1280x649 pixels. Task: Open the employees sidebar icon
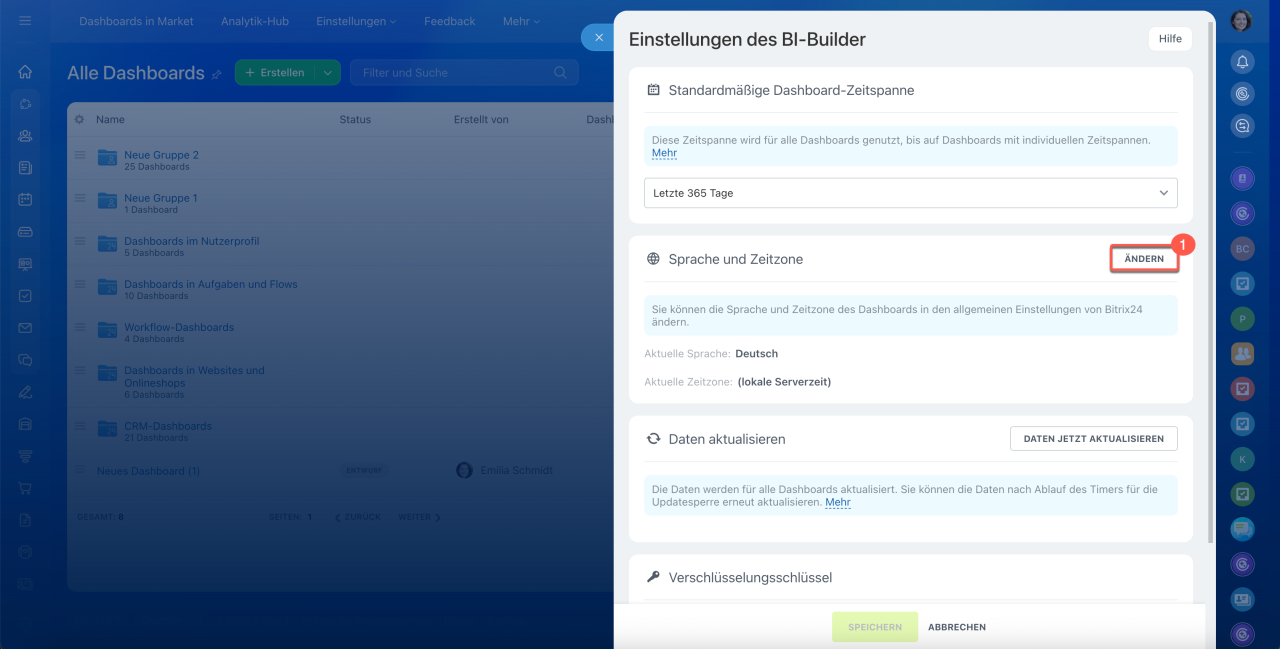point(25,136)
